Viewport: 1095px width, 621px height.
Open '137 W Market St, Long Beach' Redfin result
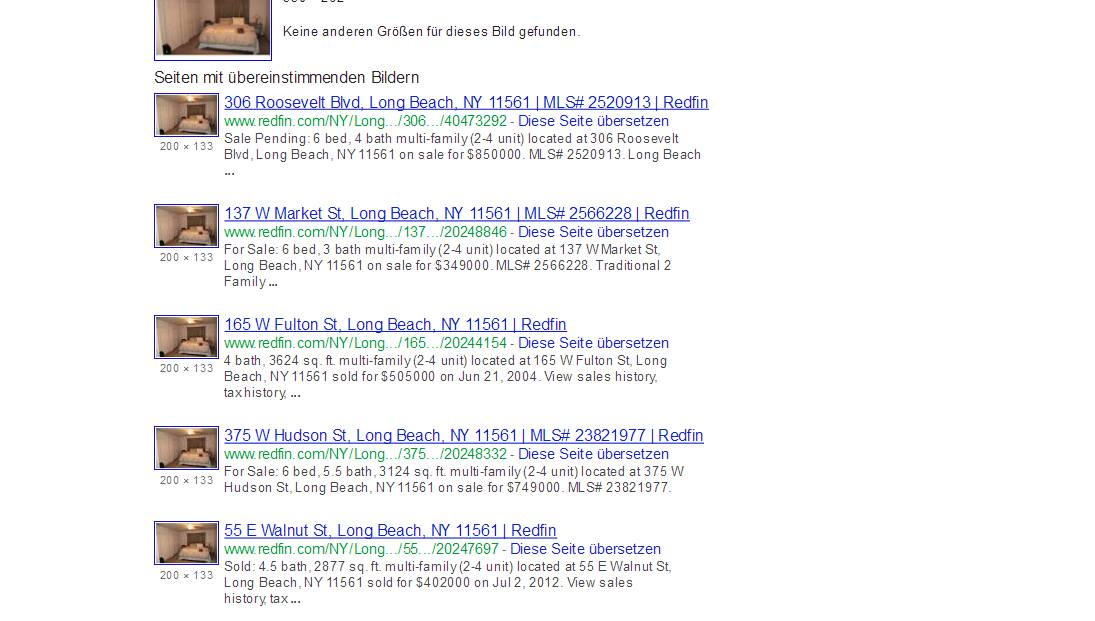point(457,214)
